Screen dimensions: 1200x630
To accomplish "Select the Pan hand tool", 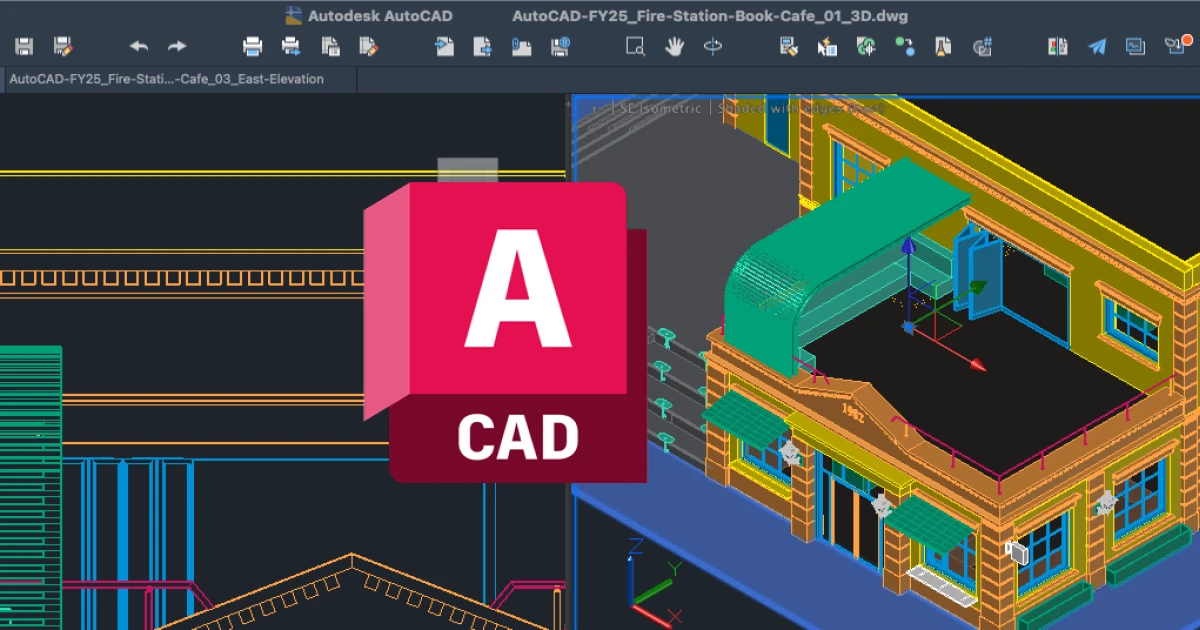I will [675, 46].
